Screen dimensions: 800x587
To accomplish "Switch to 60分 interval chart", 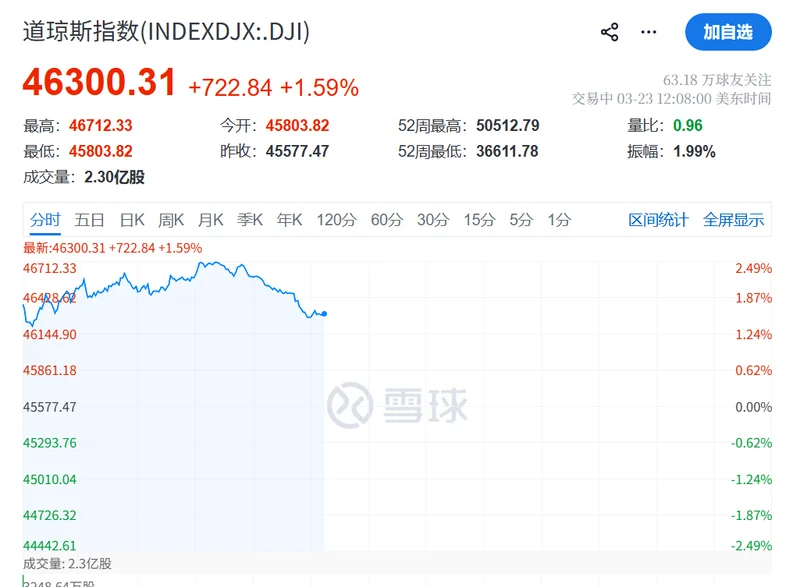I will 385,220.
